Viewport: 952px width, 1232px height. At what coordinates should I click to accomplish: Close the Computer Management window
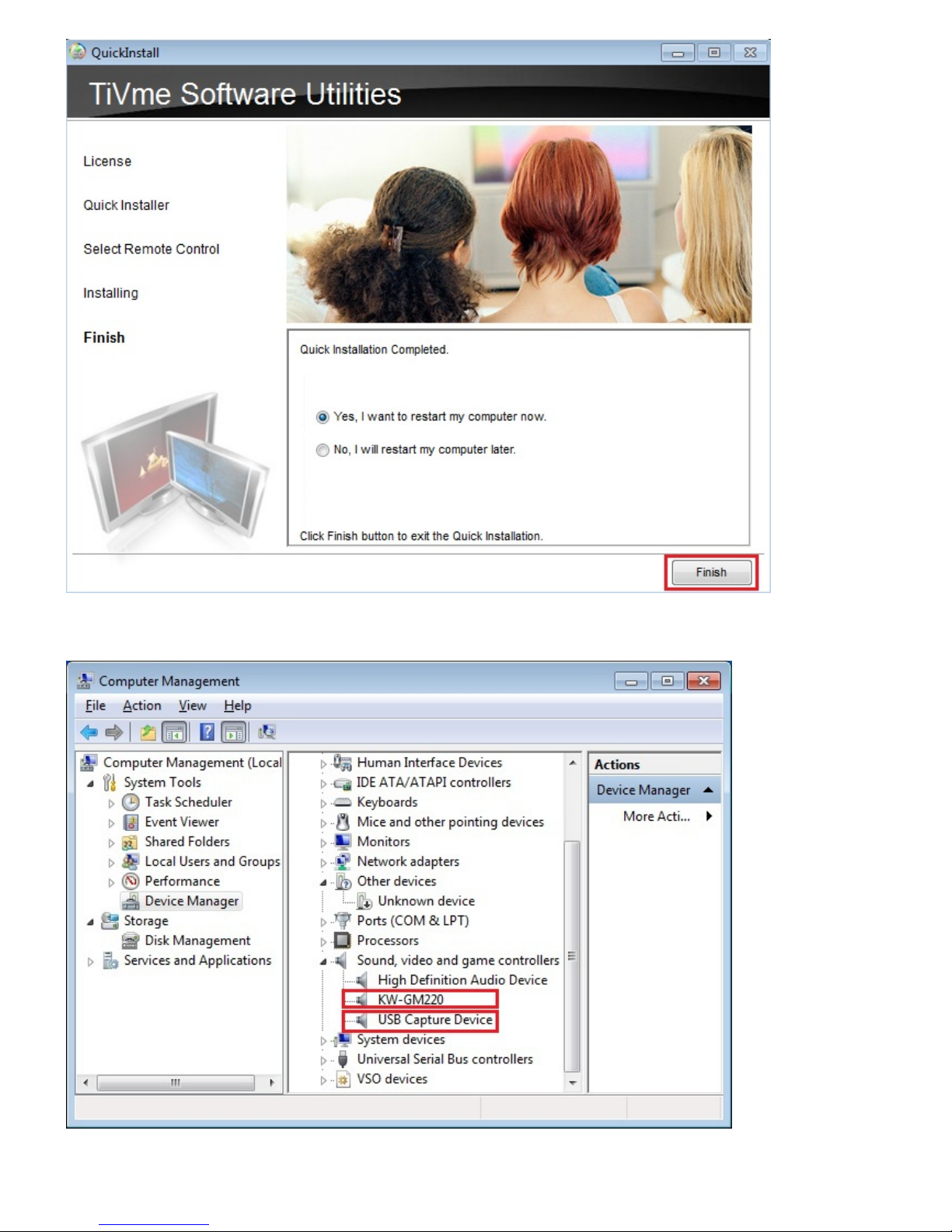coord(703,681)
